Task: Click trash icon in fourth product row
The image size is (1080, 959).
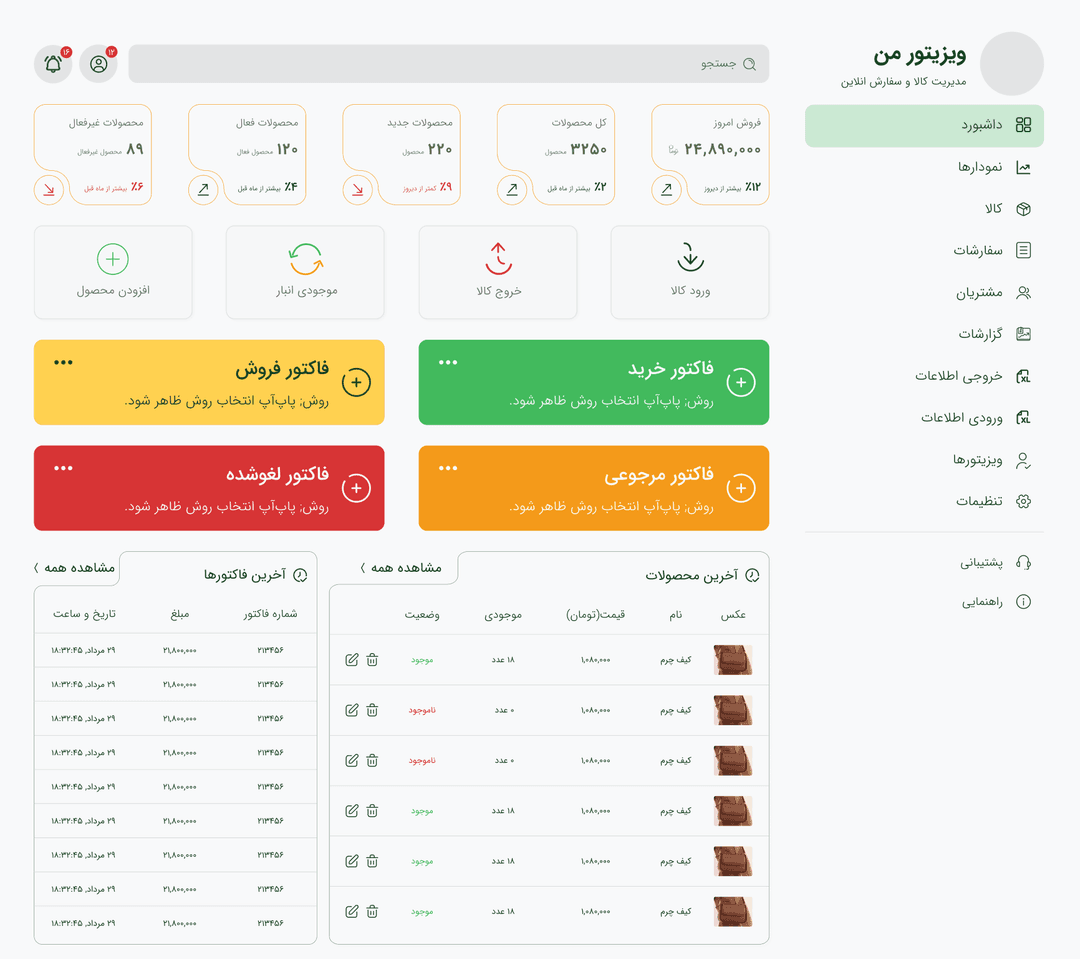Action: [372, 811]
